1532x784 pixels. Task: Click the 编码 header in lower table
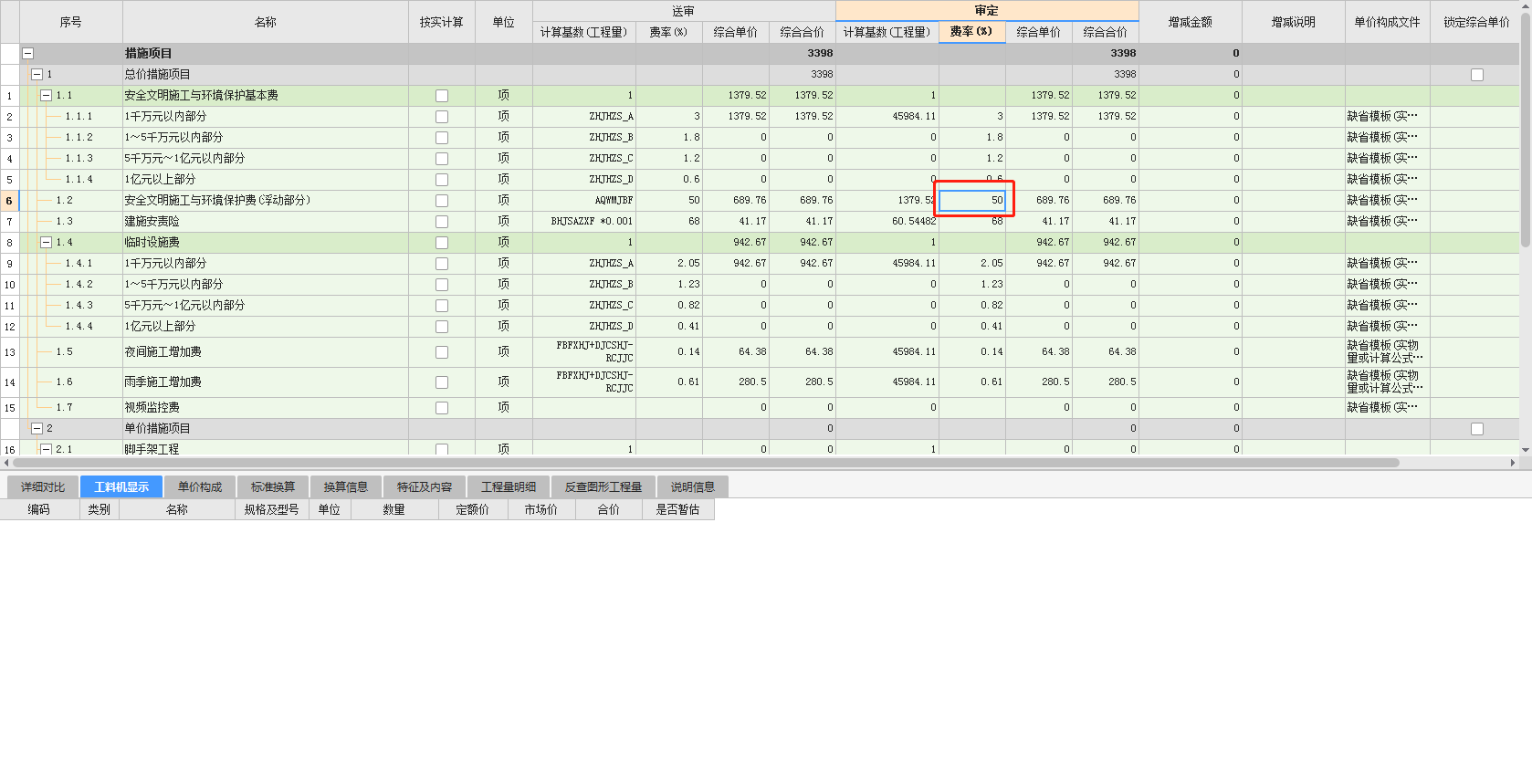(x=39, y=510)
